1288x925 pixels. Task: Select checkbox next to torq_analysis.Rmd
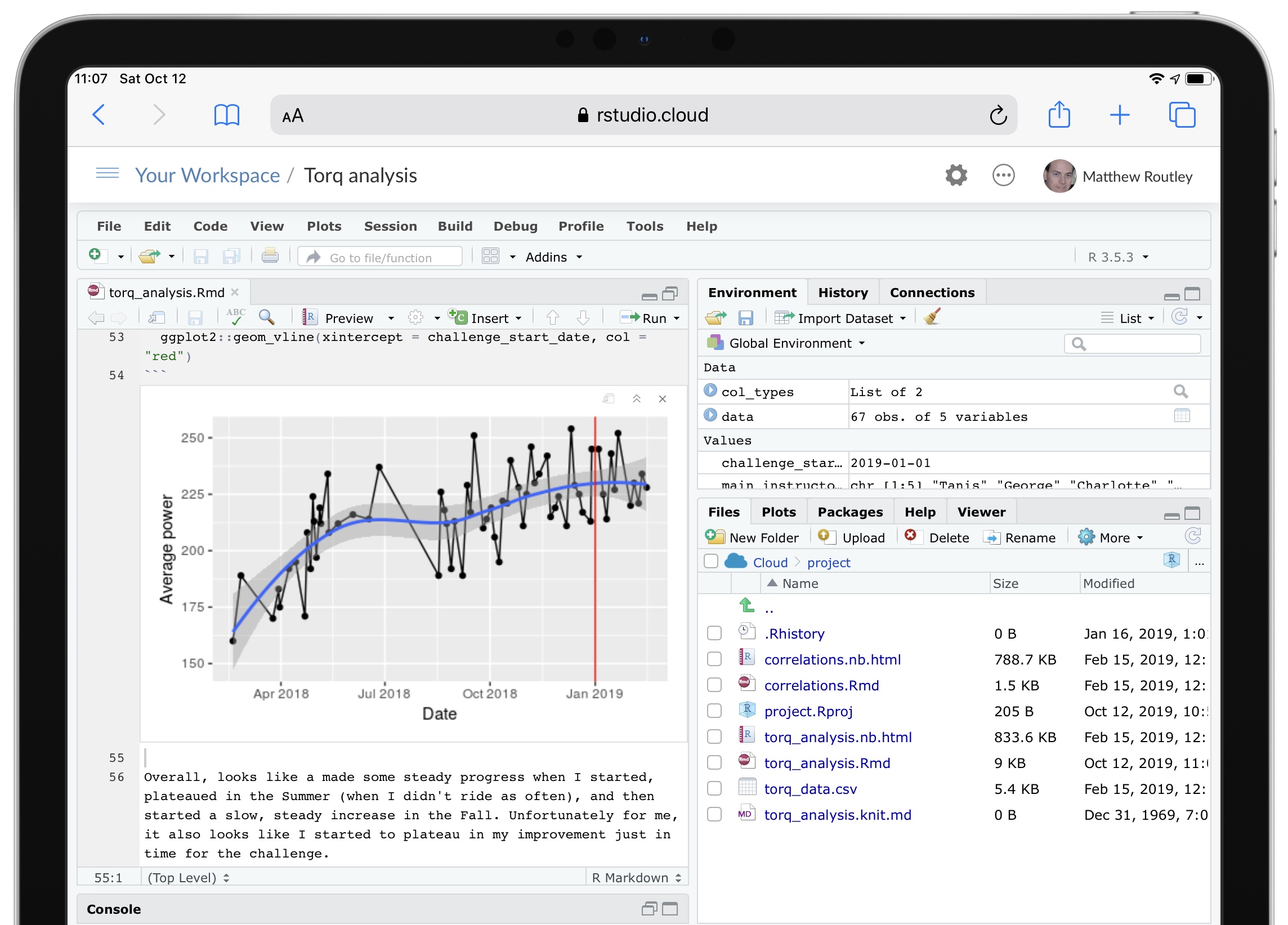point(714,761)
